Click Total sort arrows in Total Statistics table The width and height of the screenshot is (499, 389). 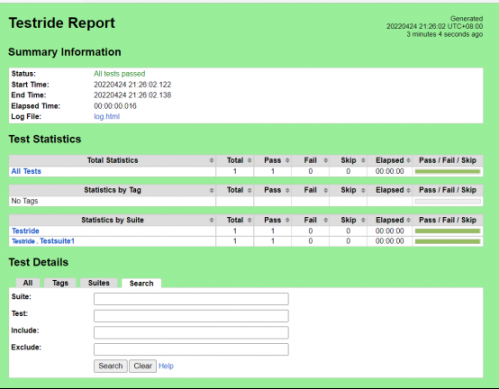click(249, 161)
